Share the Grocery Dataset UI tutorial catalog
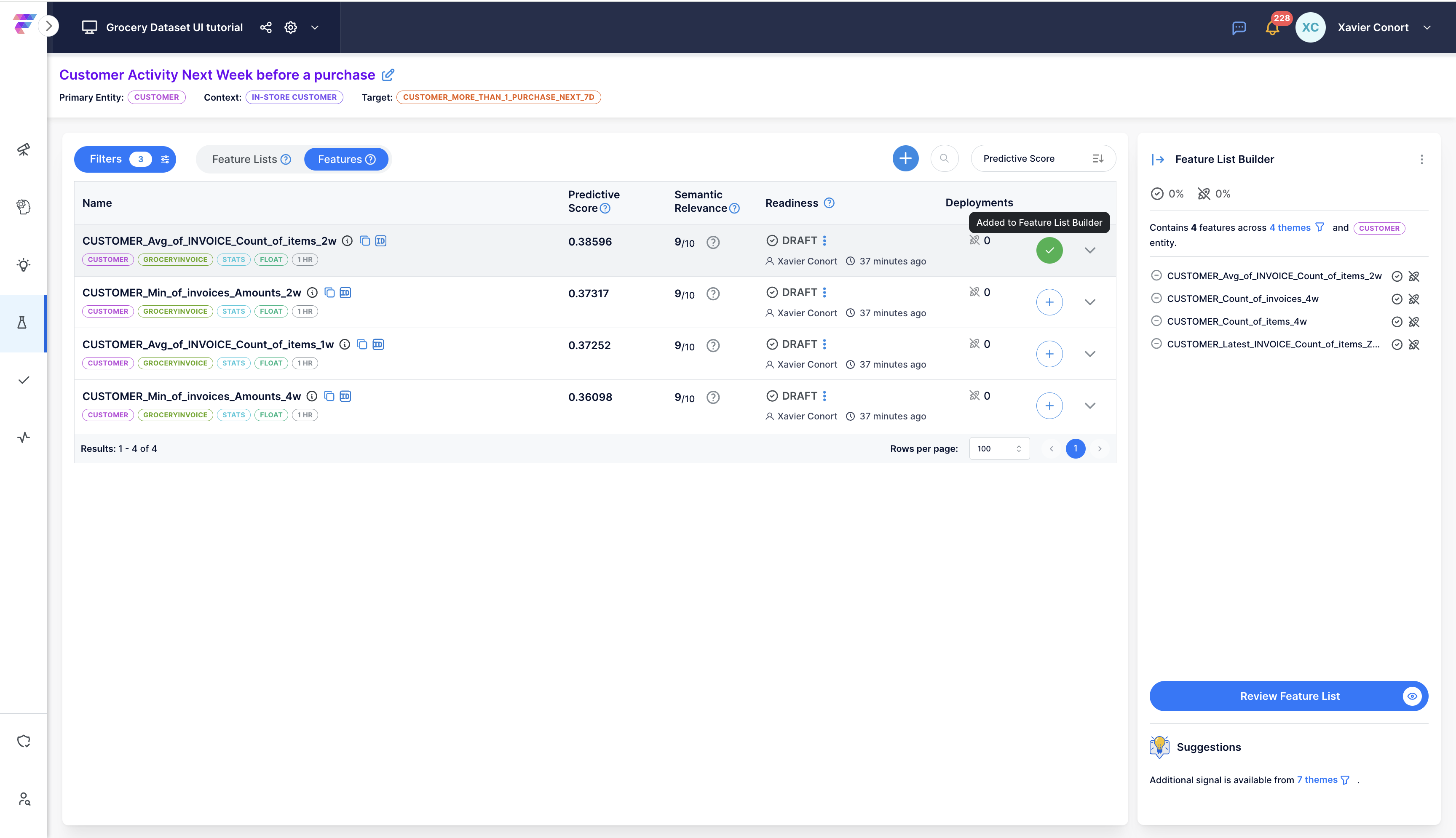 pyautogui.click(x=265, y=28)
